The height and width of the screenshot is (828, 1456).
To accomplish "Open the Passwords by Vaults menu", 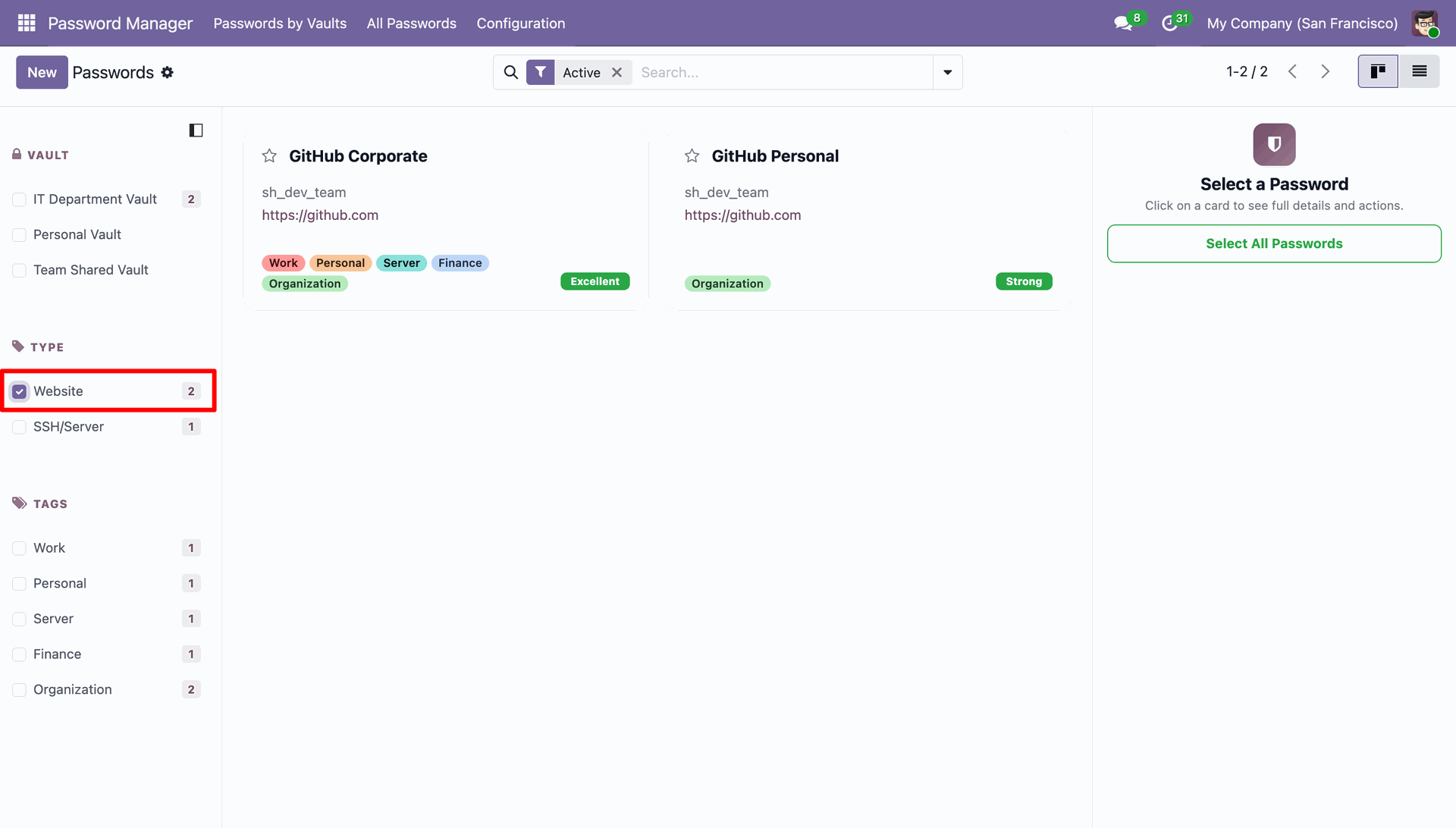I will click(280, 24).
